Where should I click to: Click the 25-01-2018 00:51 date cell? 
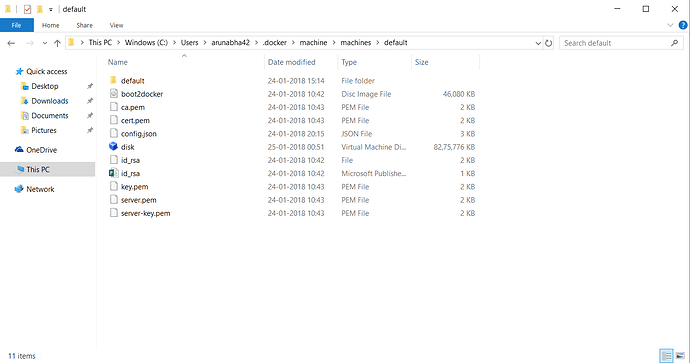(x=296, y=147)
